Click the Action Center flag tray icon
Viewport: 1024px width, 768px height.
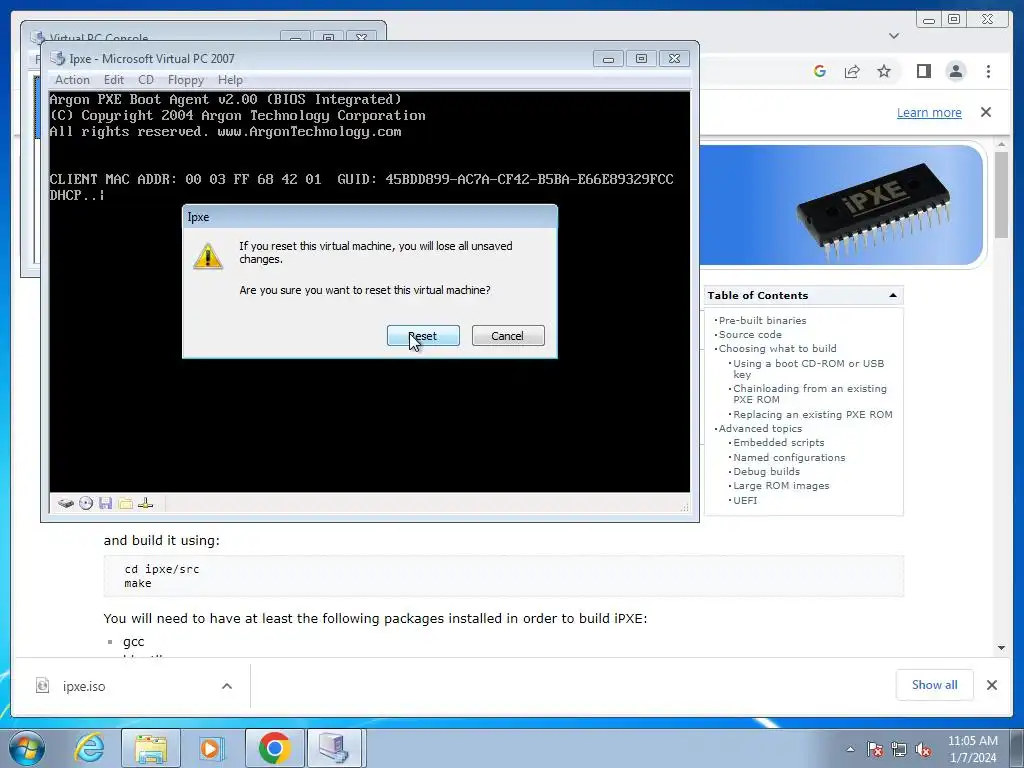875,749
